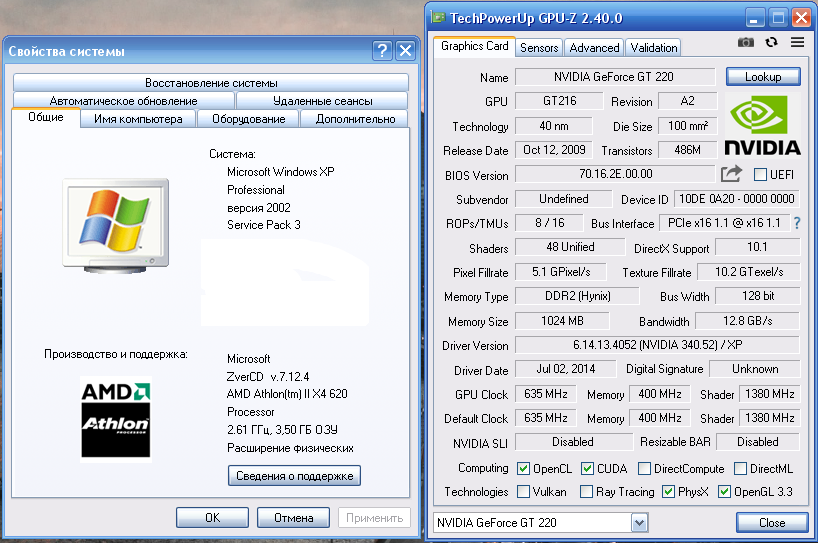
Task: Click the Driver Date value Jul 02, 2014
Action: 566,369
